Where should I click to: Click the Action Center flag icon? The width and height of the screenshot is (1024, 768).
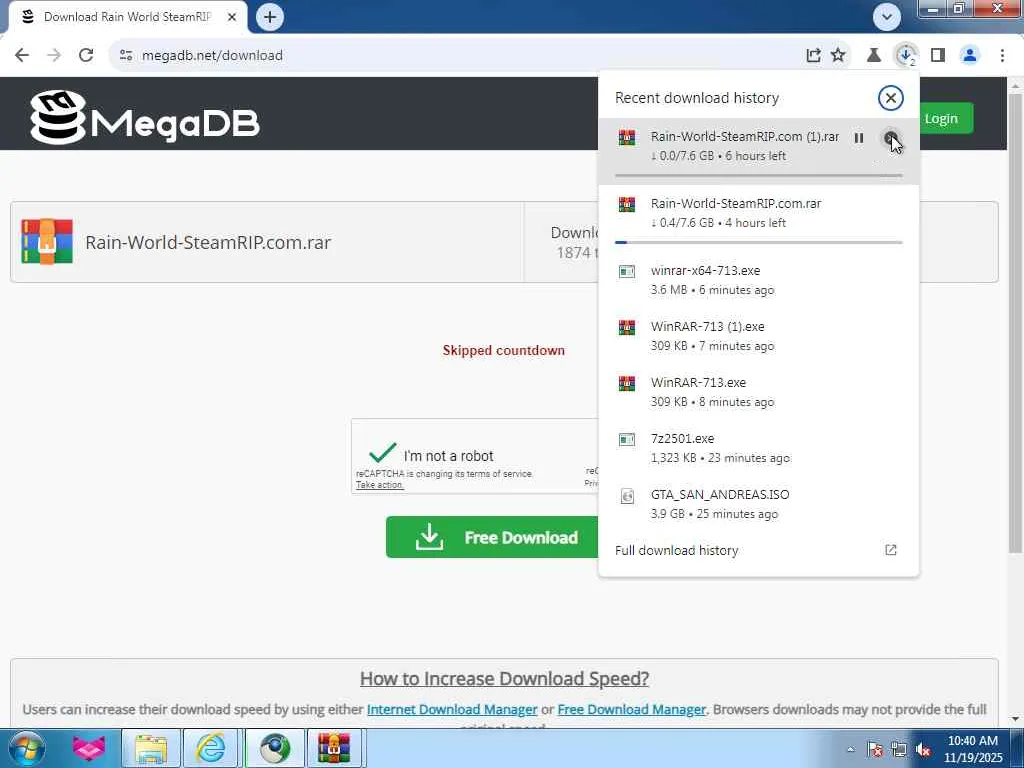tap(875, 749)
